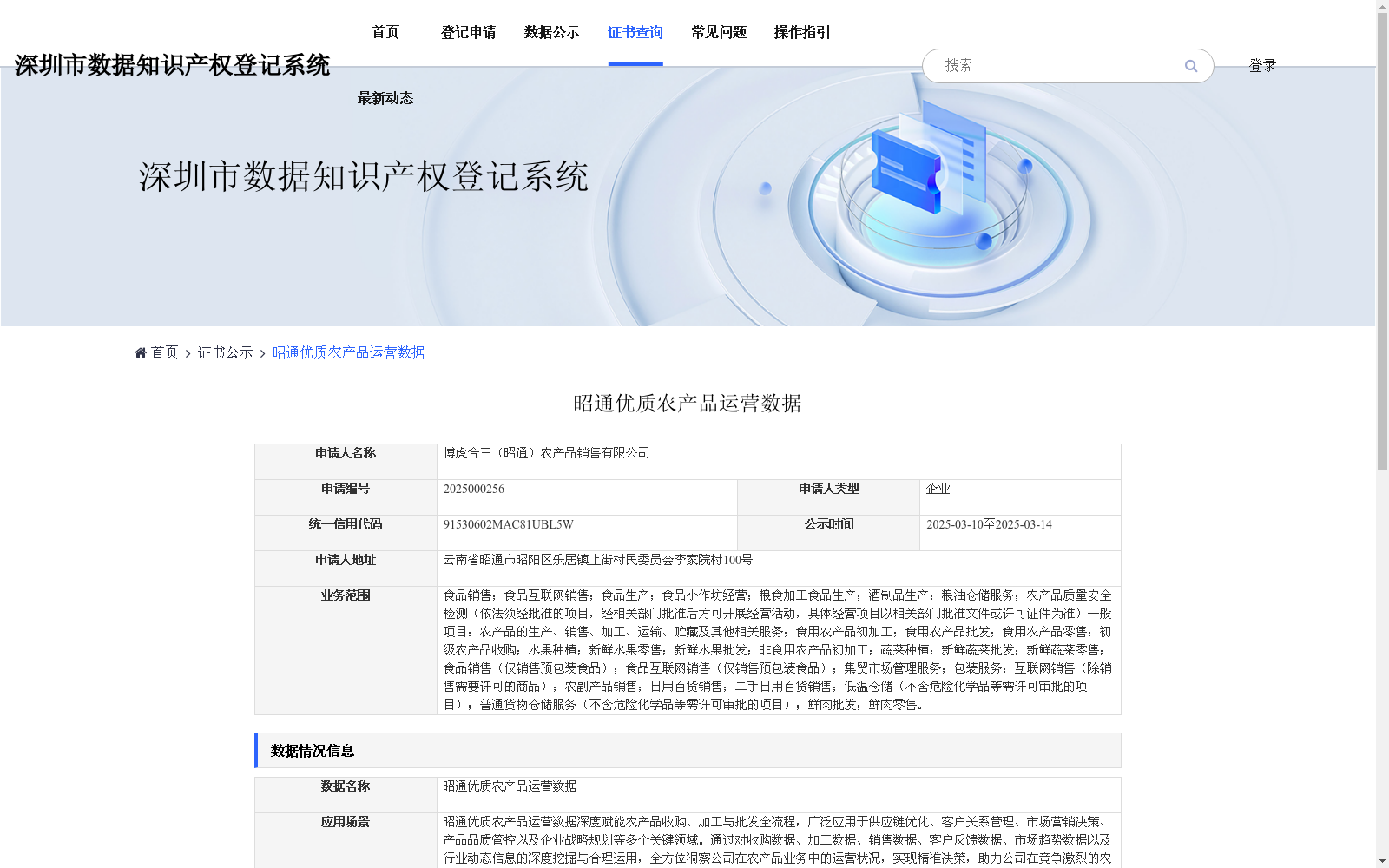Image resolution: width=1389 pixels, height=868 pixels.
Task: Click 证书公示 breadcrumb link
Action: (x=226, y=352)
